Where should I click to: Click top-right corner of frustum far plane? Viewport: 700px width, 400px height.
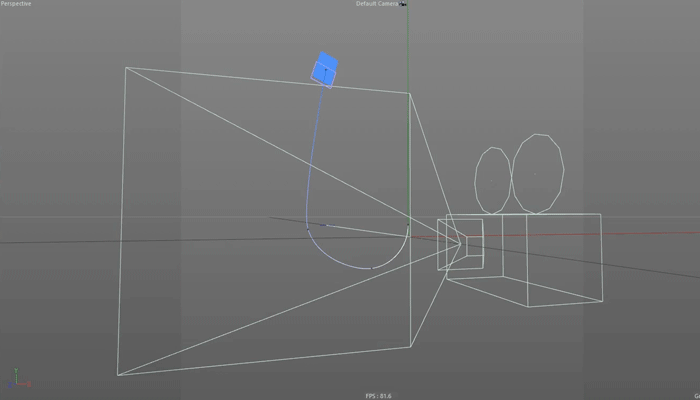(408, 93)
